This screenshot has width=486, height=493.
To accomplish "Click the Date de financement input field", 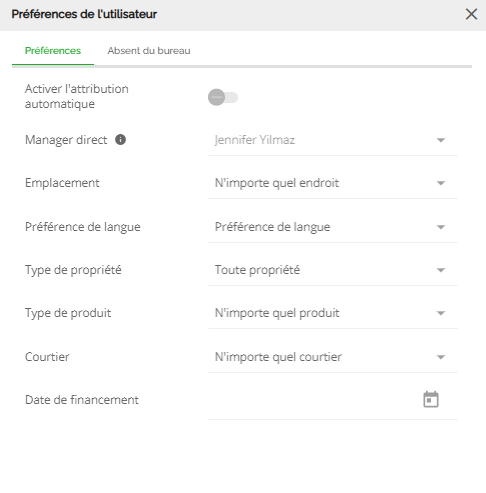I will pos(333,400).
